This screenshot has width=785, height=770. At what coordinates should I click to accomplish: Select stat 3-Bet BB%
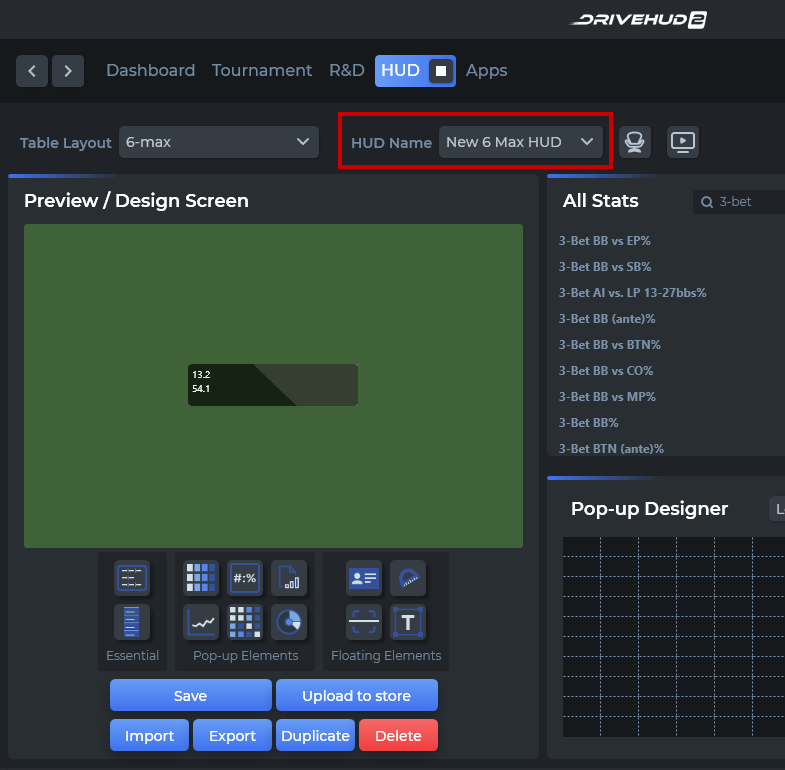[x=588, y=423]
